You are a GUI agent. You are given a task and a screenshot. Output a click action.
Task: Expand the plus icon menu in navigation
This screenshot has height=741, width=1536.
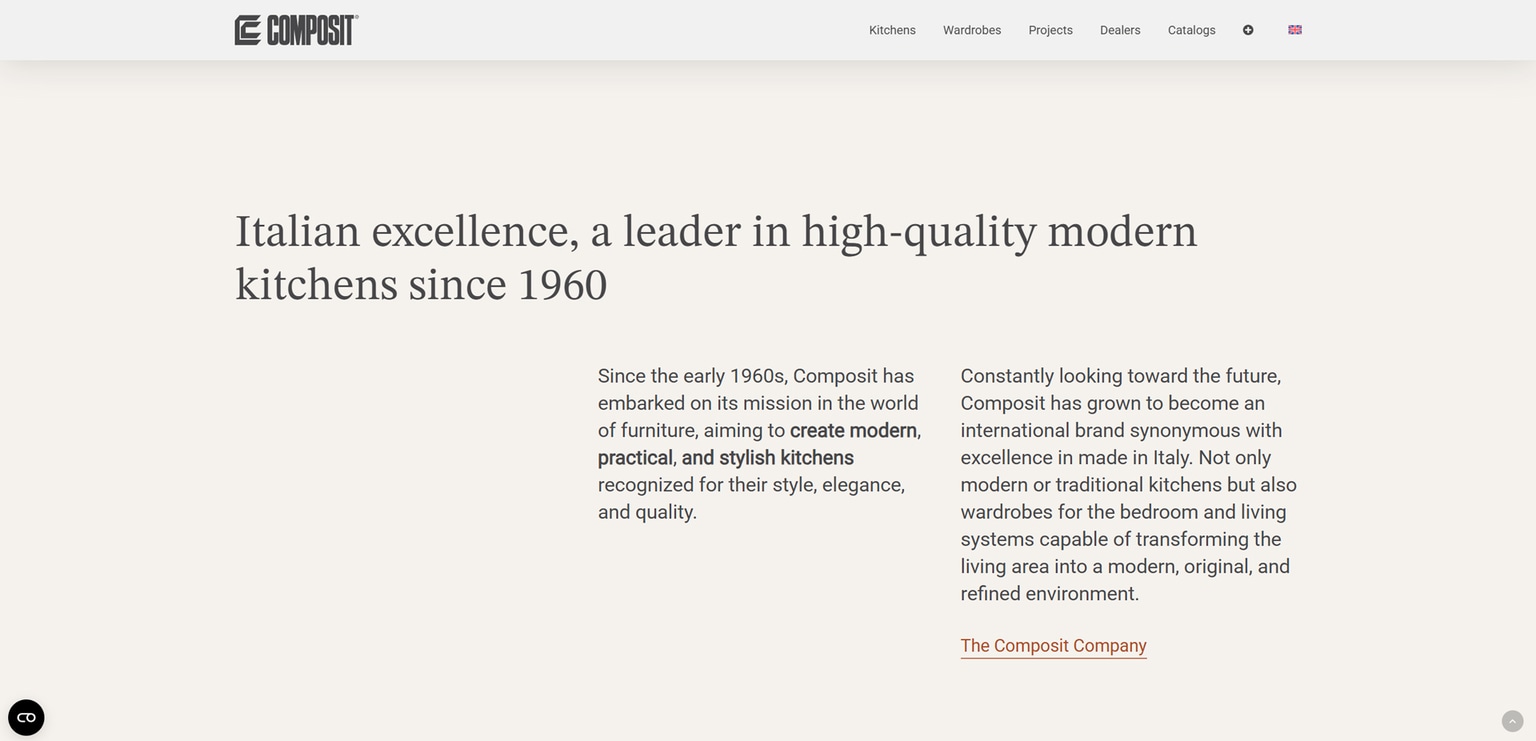(x=1248, y=30)
